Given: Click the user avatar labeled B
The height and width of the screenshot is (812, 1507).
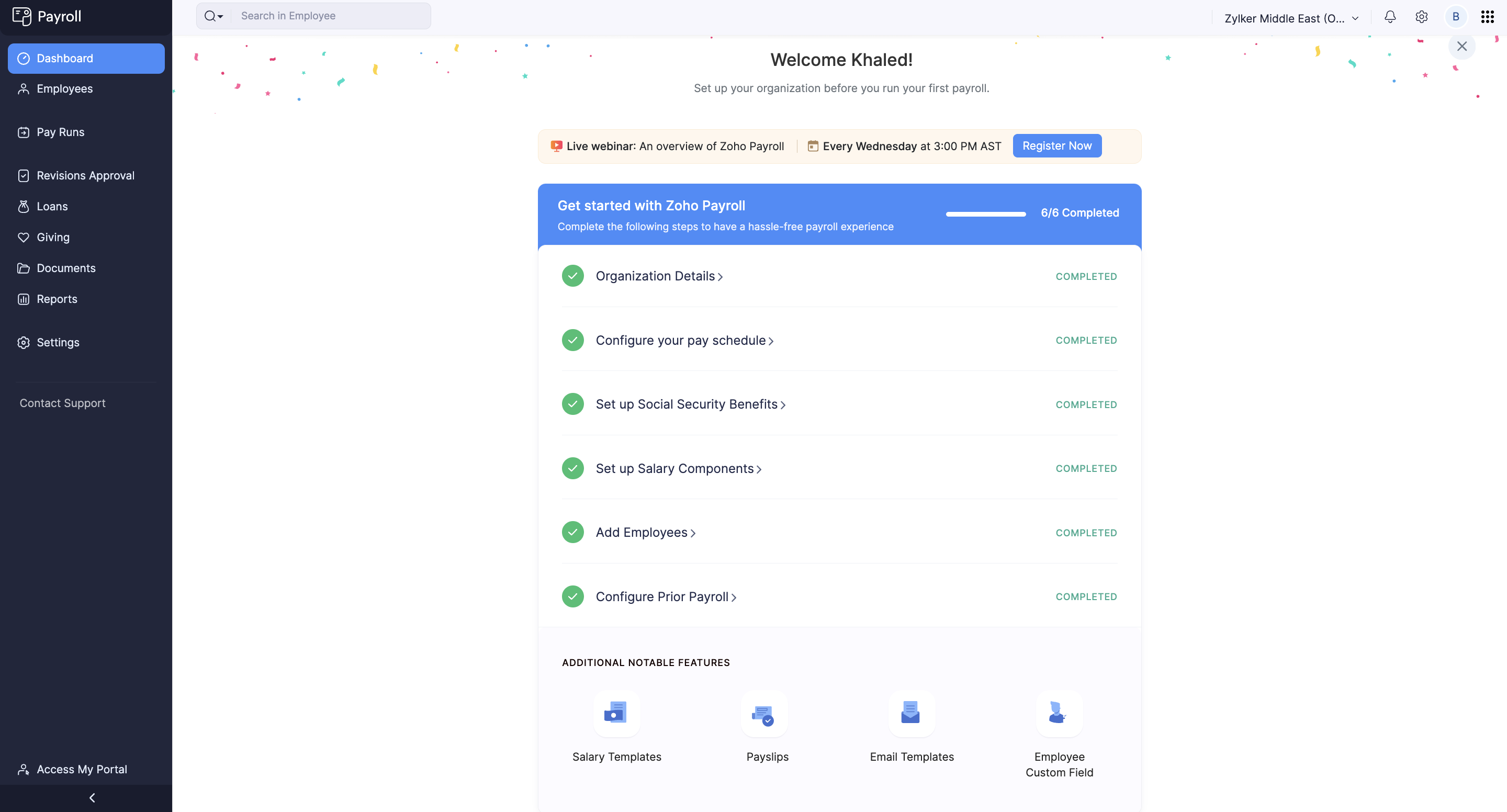Looking at the screenshot, I should pyautogui.click(x=1456, y=17).
